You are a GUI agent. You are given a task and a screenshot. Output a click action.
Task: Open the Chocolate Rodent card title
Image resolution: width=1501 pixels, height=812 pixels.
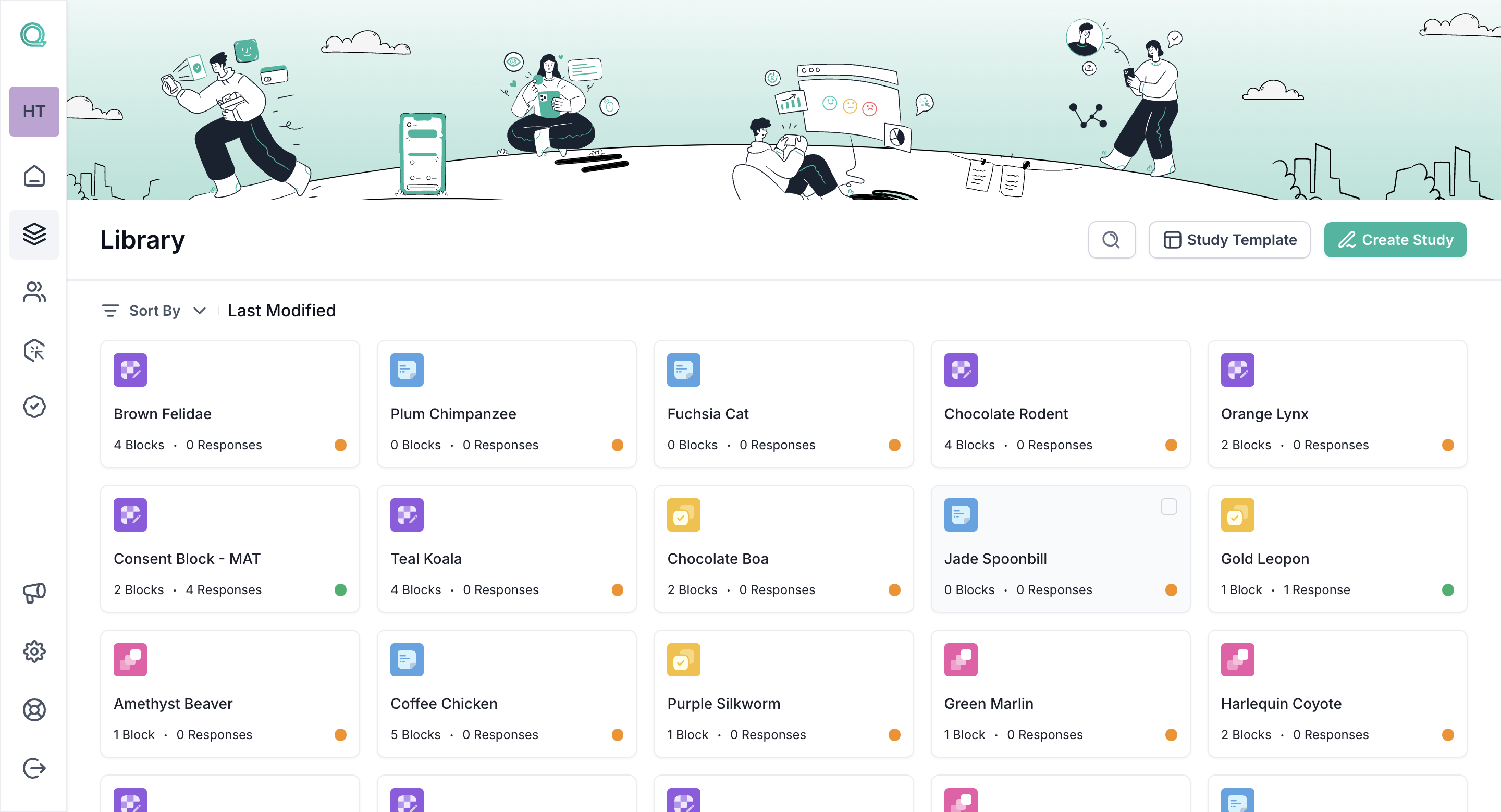(1006, 414)
